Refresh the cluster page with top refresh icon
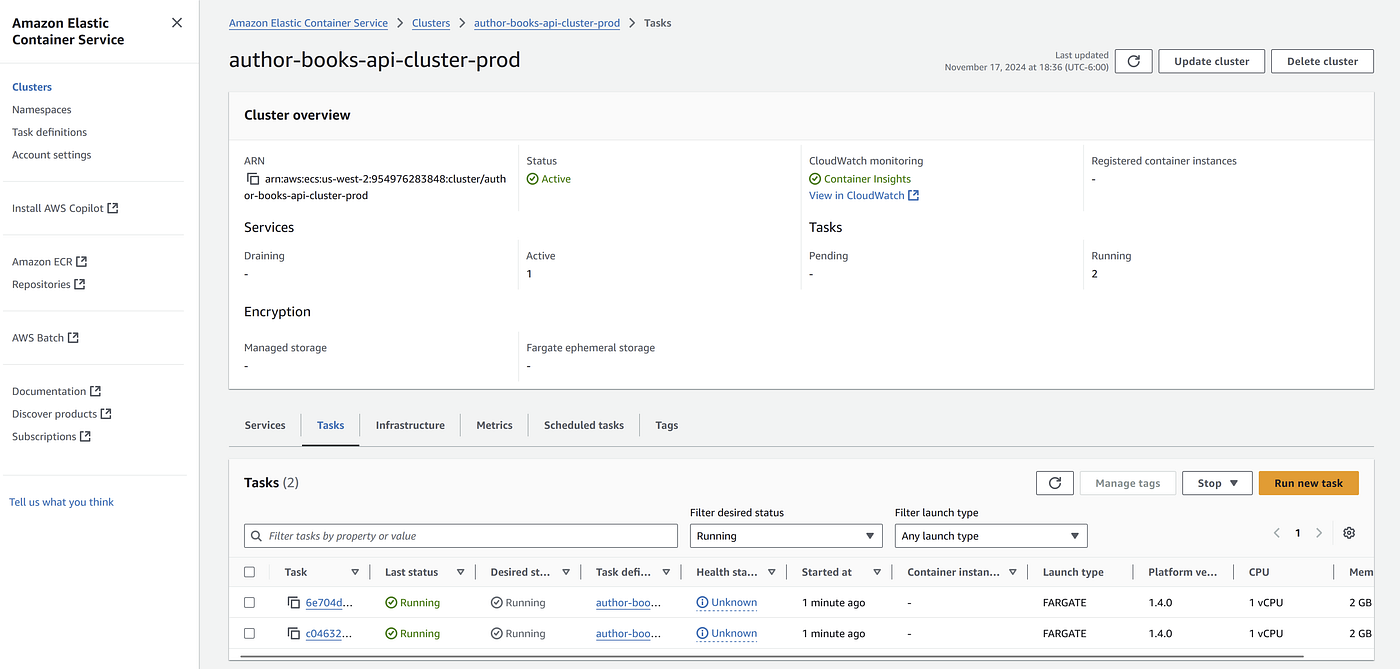Screen dimensions: 1400x669 pos(1133,61)
